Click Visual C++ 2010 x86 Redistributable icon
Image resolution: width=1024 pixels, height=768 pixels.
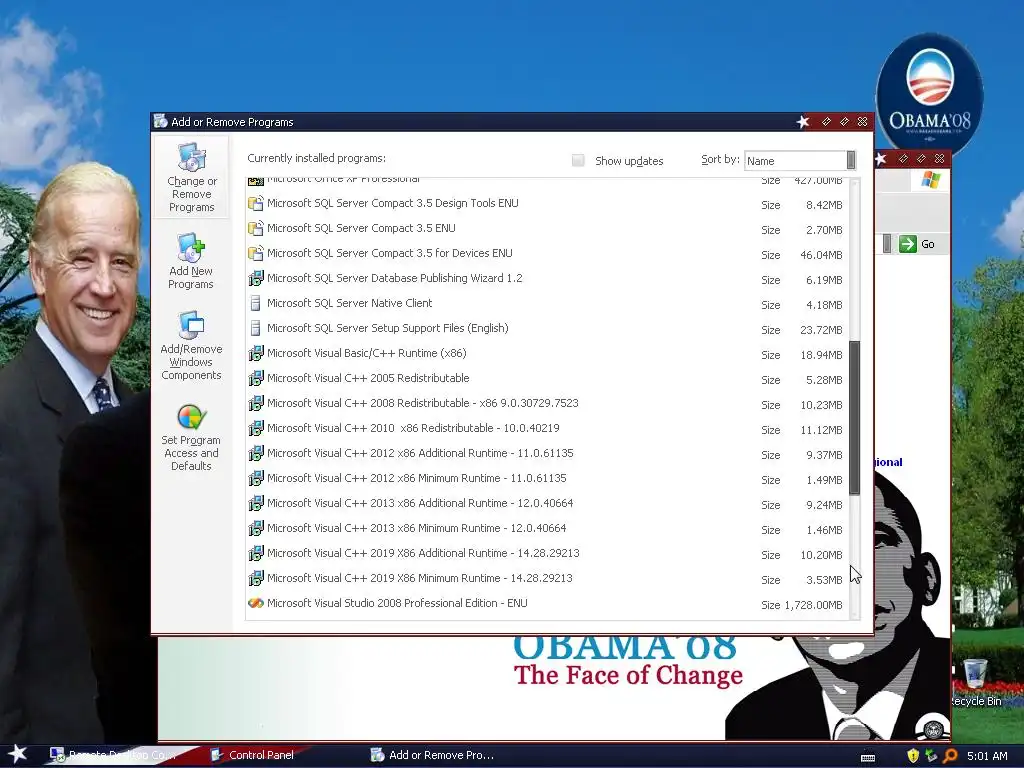(x=256, y=428)
